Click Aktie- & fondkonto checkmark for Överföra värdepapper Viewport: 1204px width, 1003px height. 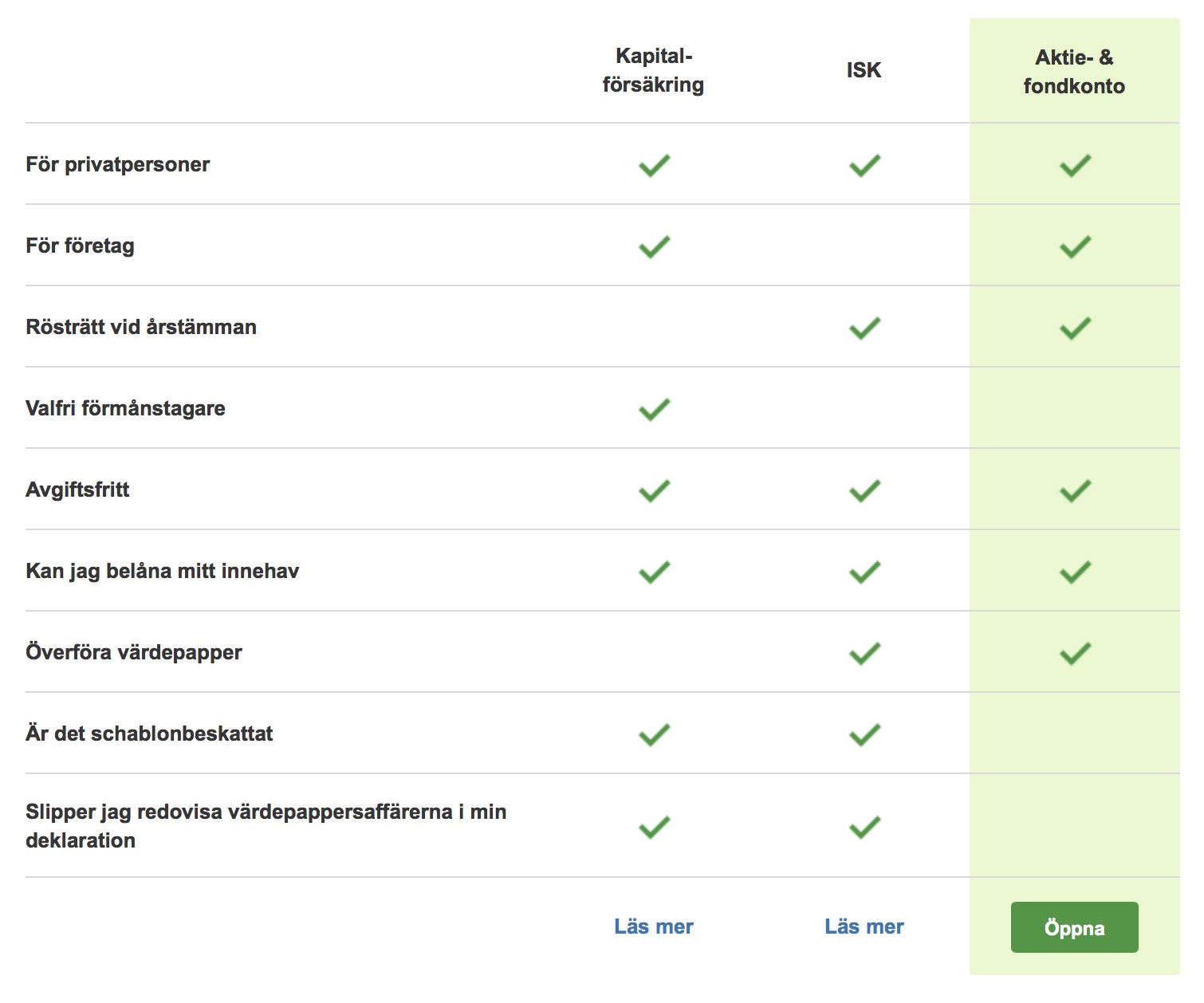click(1075, 653)
